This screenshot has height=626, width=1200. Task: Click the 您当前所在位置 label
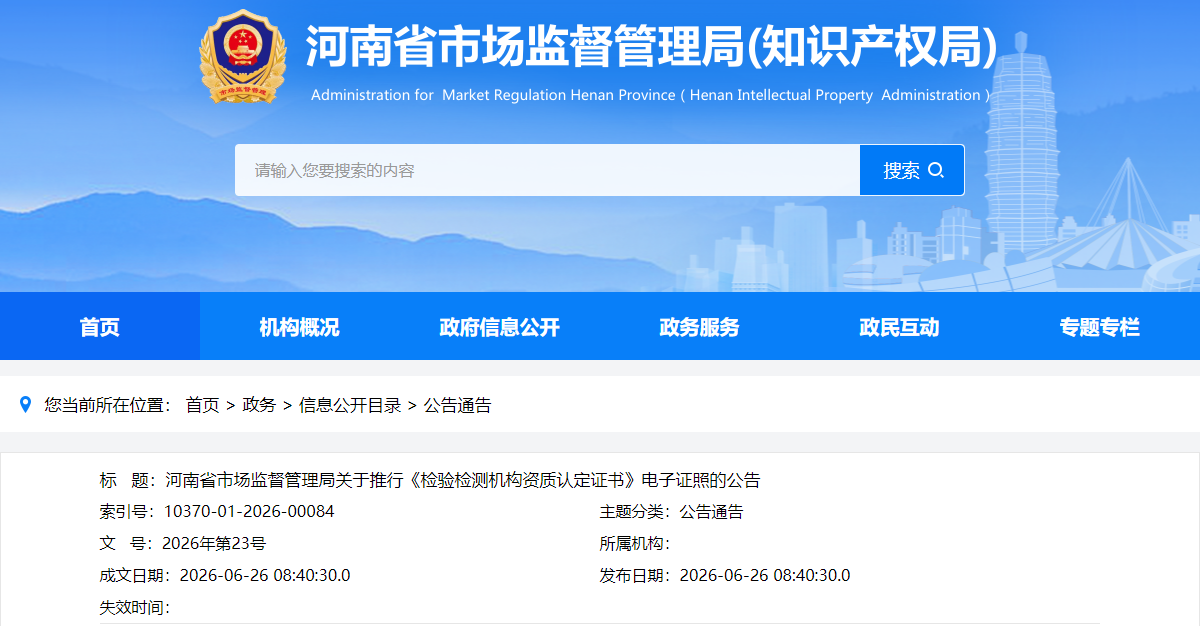[108, 405]
